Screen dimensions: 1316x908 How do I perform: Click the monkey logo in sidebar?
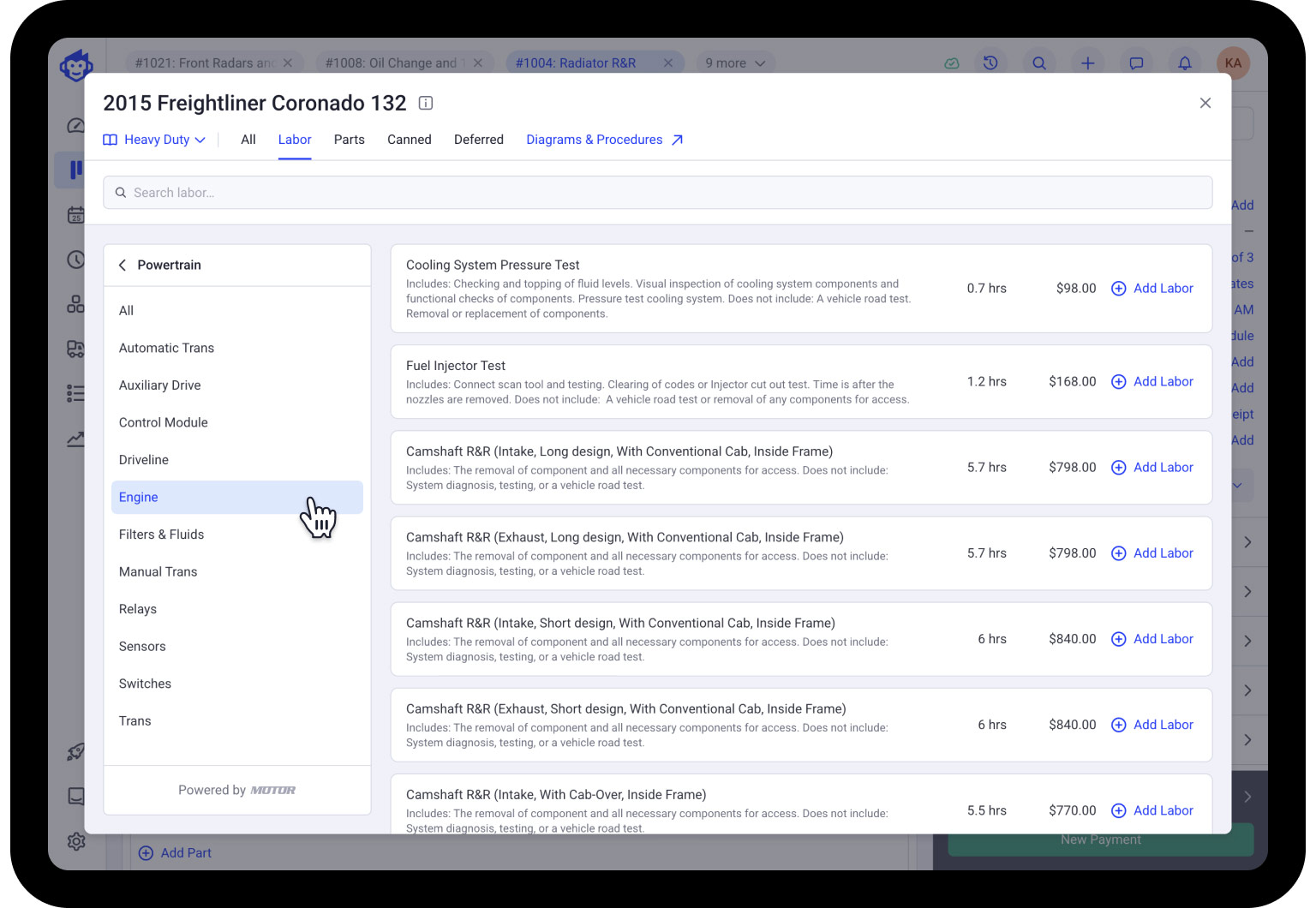pyautogui.click(x=76, y=65)
